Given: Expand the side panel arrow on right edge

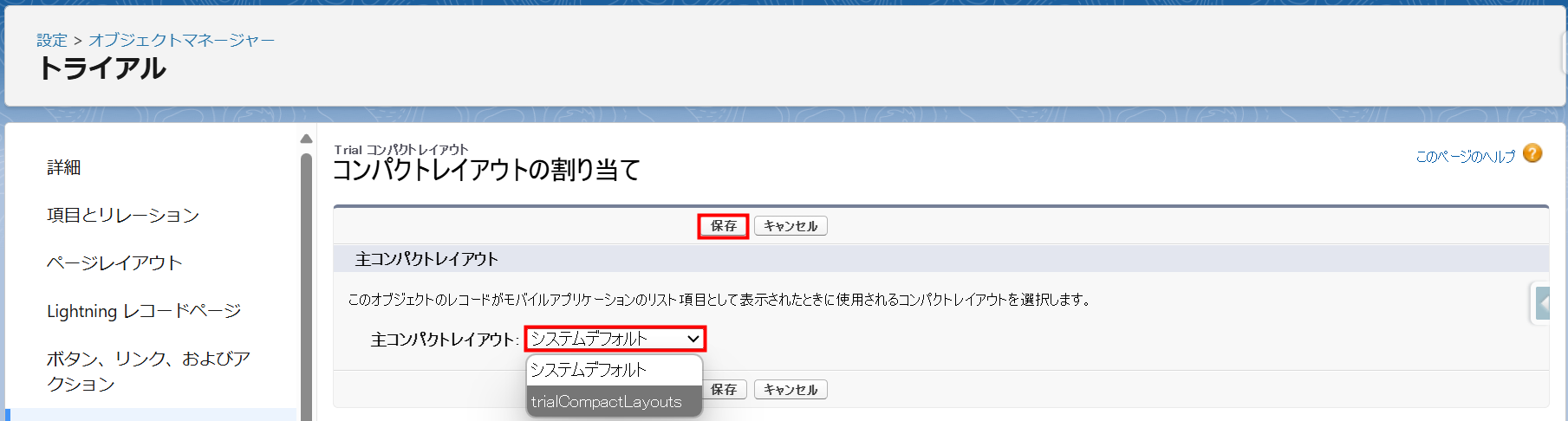Looking at the screenshot, I should (x=1542, y=304).
